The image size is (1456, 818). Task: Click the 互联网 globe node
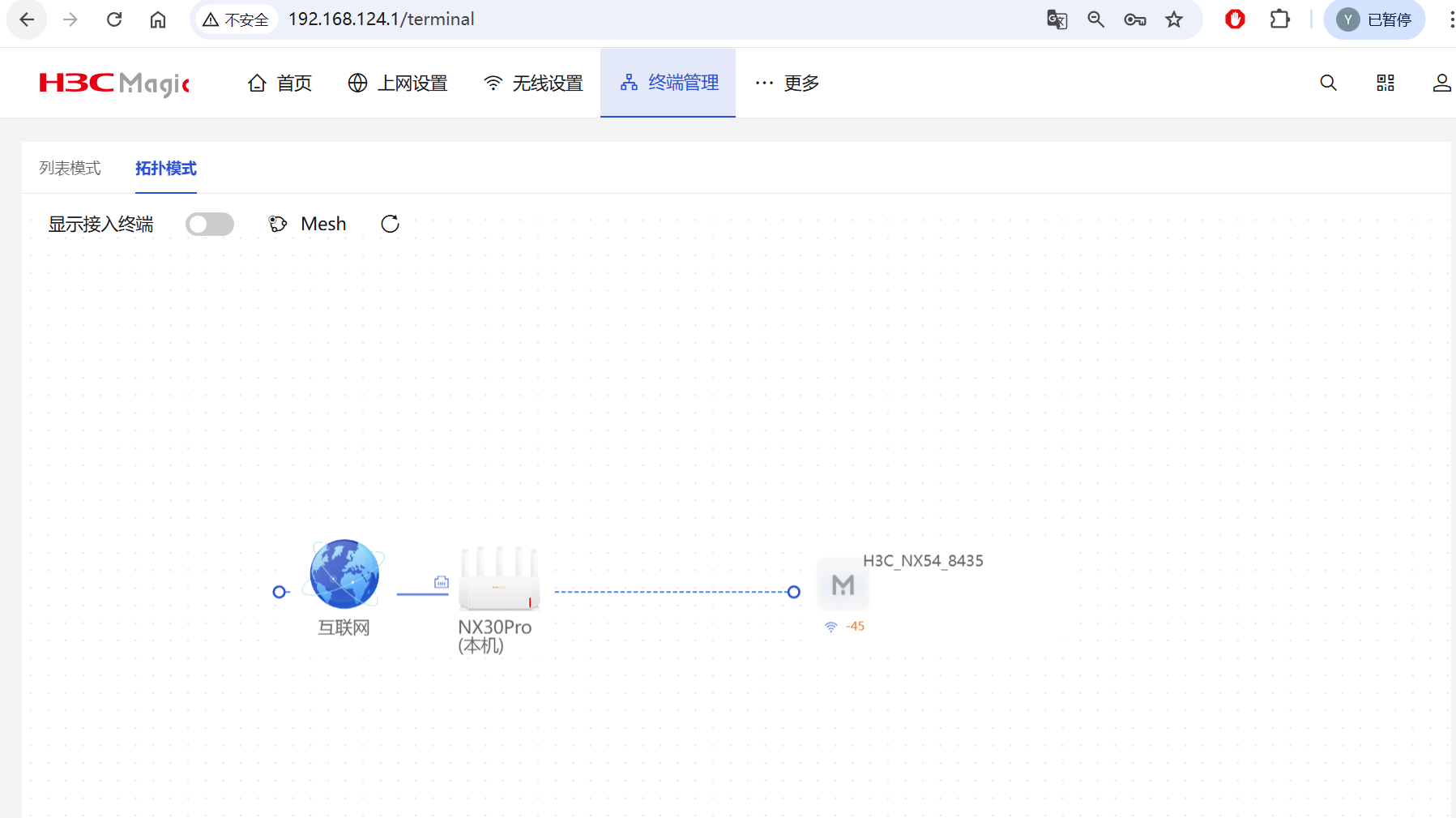tap(344, 574)
